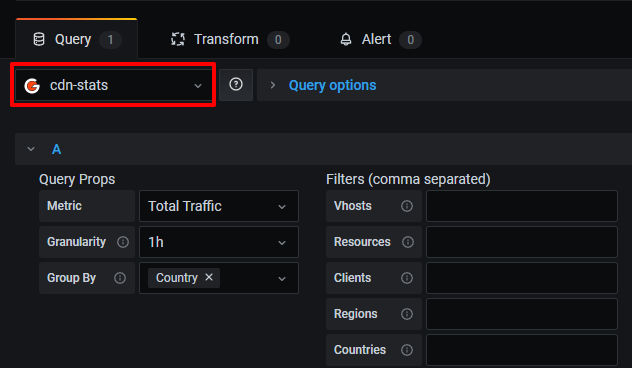
Task: Open the Total Traffic metric dropdown
Action: [219, 206]
